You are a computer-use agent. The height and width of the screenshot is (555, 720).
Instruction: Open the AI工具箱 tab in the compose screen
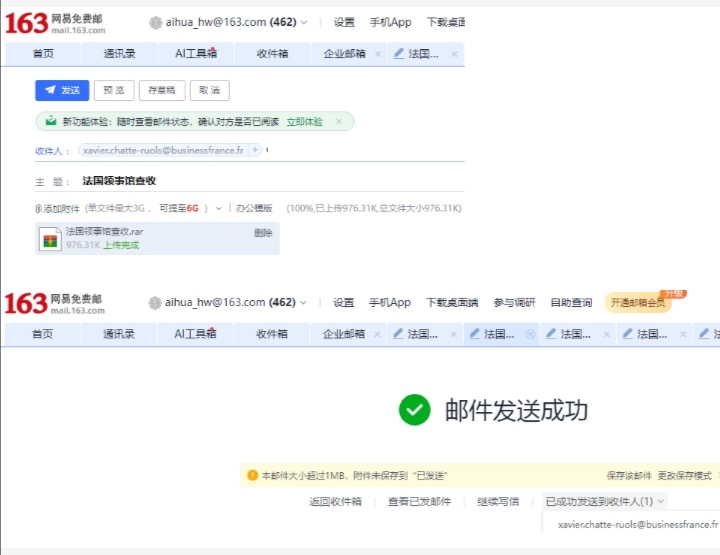point(196,54)
